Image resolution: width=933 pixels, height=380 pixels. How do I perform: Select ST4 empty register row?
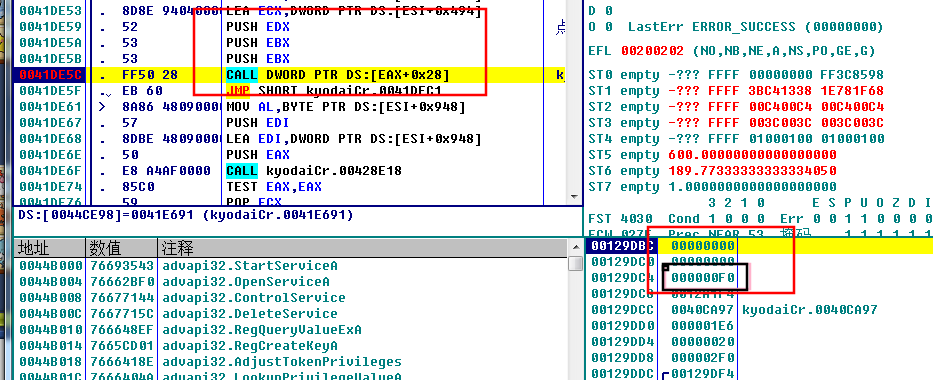(x=735, y=139)
